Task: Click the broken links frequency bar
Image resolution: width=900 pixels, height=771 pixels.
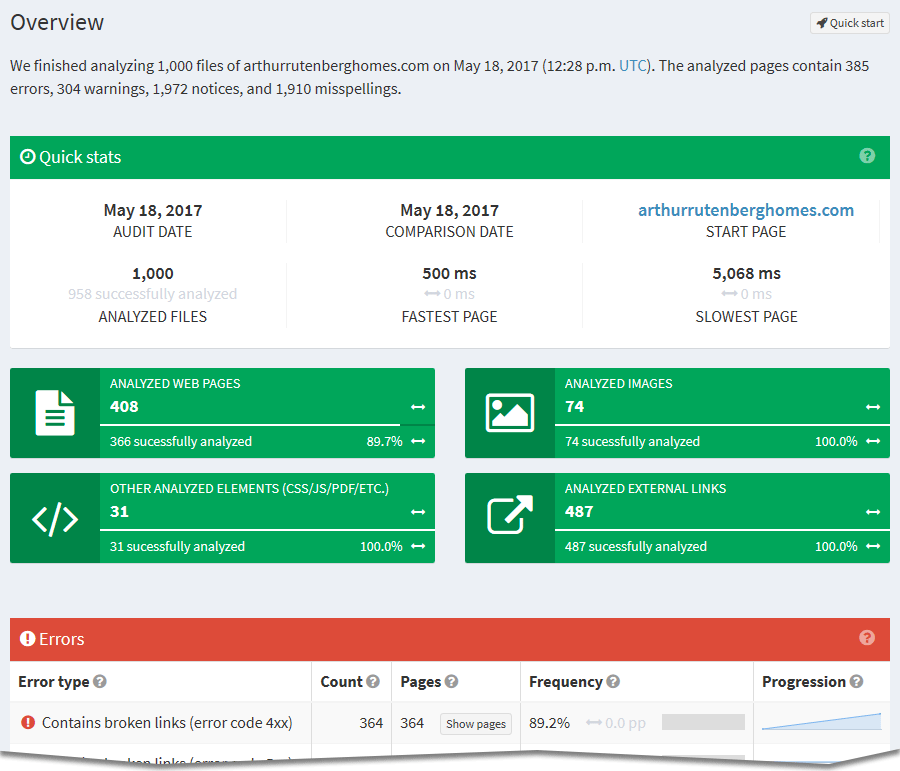Action: coord(703,722)
